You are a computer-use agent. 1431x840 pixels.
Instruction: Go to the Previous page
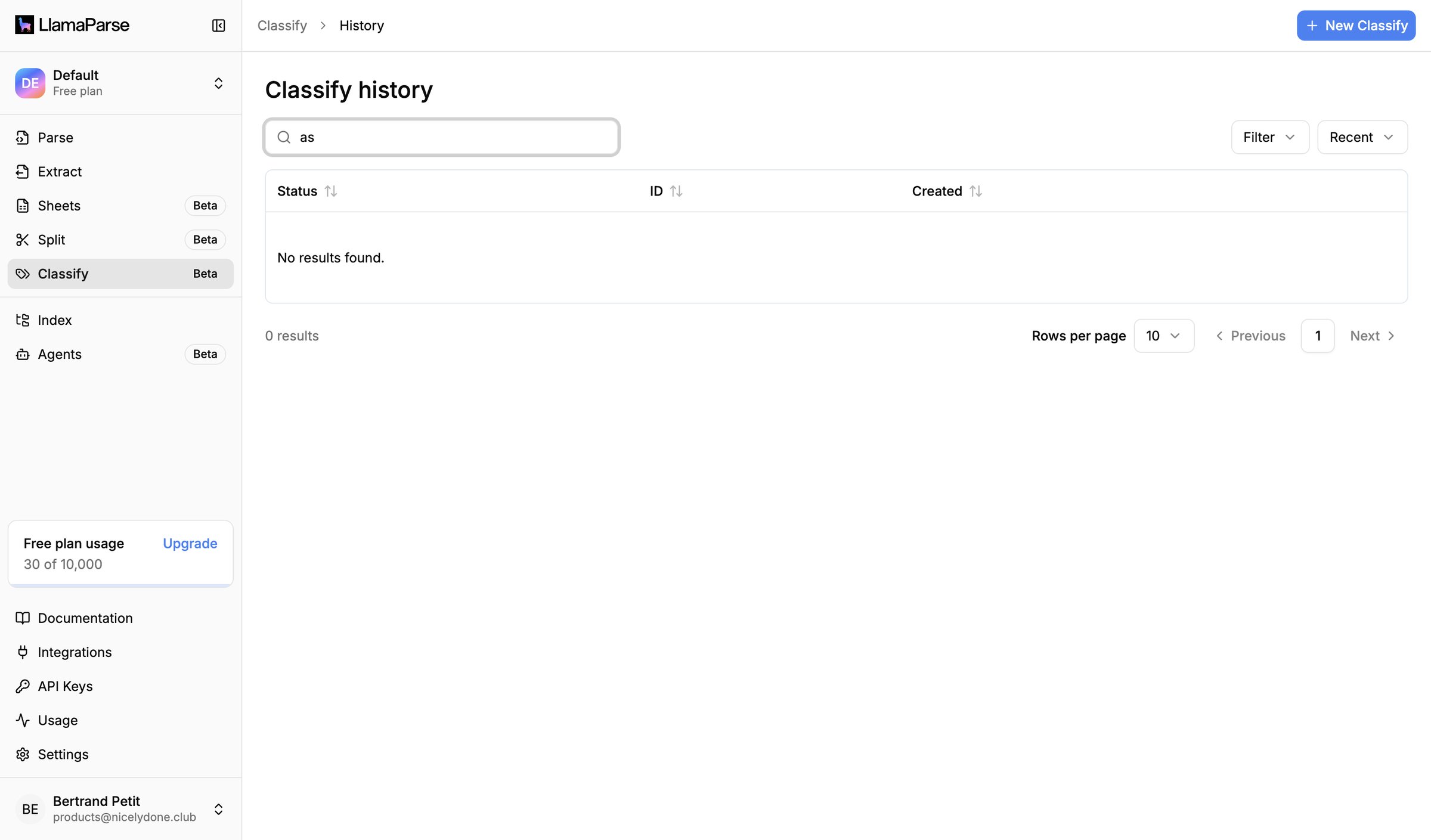click(x=1250, y=336)
